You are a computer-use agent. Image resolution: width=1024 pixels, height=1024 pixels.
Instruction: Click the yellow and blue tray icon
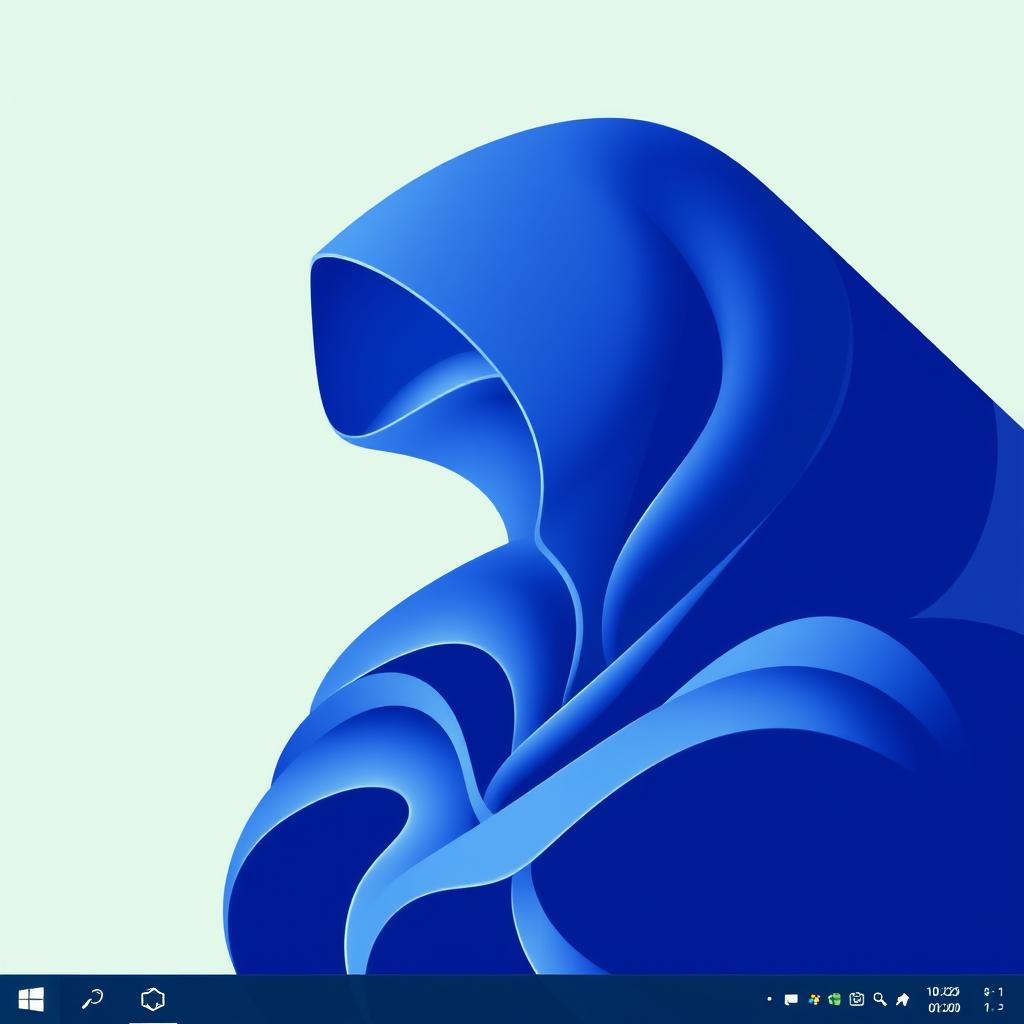click(814, 999)
